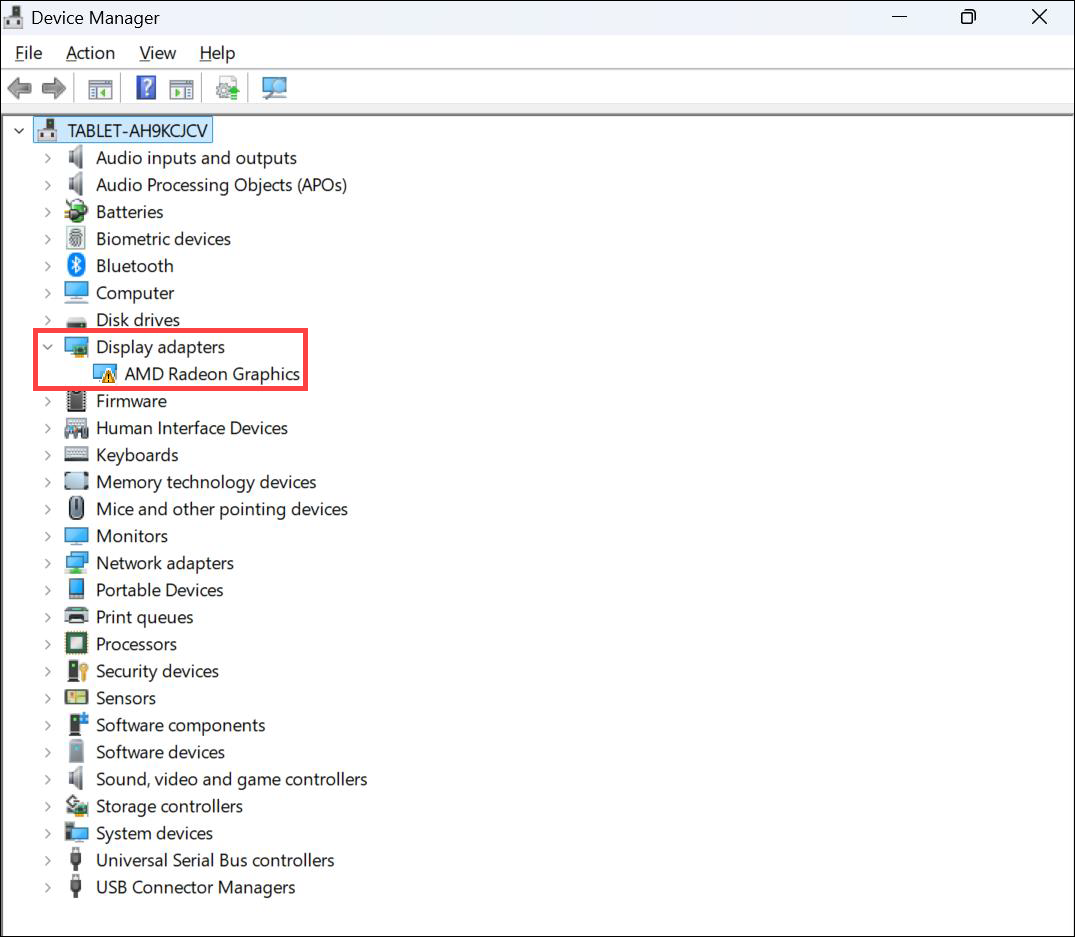The width and height of the screenshot is (1075, 937).
Task: Click the Display adapters category icon
Action: click(x=76, y=347)
